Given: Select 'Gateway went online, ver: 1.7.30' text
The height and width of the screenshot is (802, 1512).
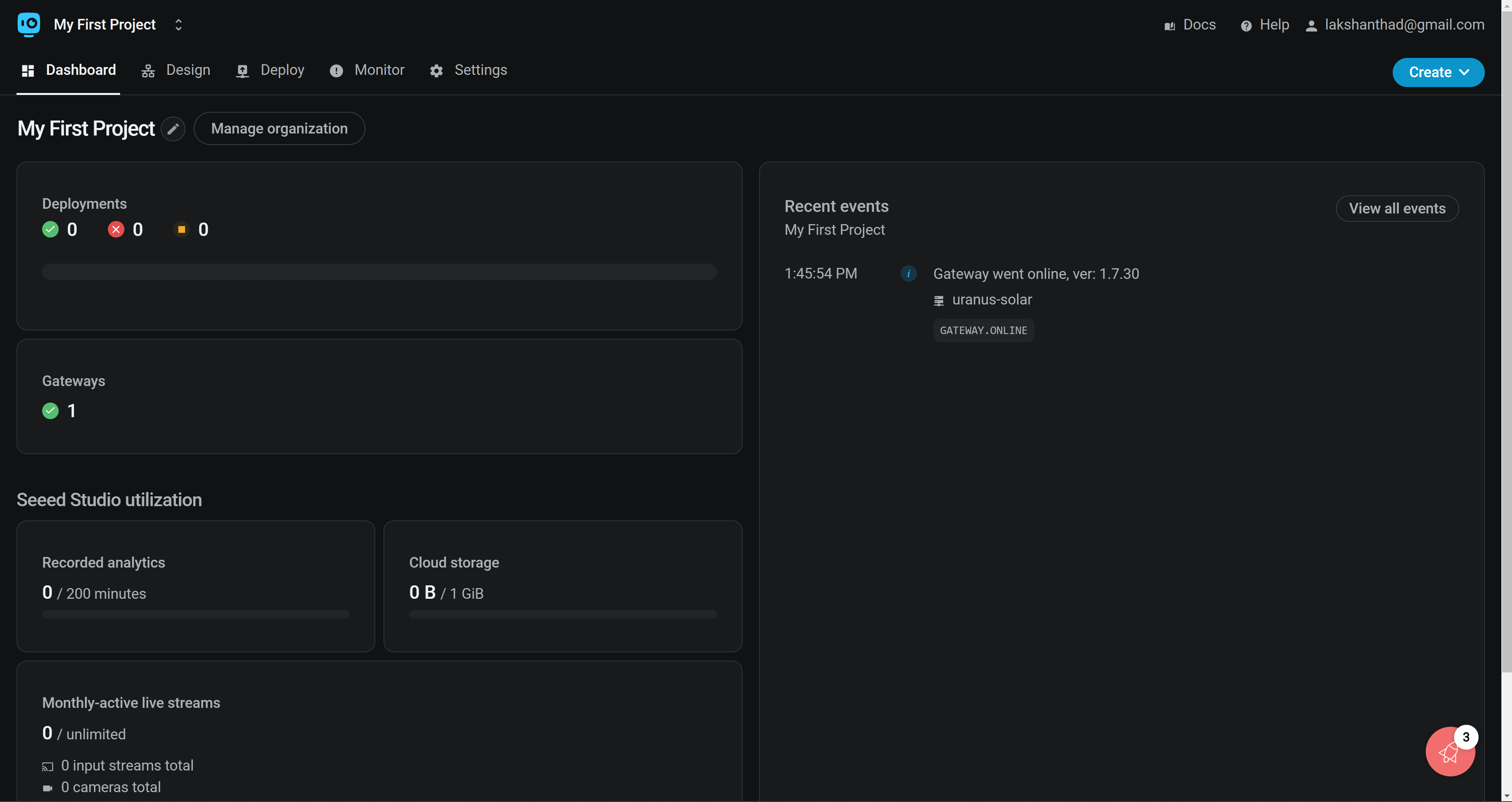Looking at the screenshot, I should tap(1036, 274).
